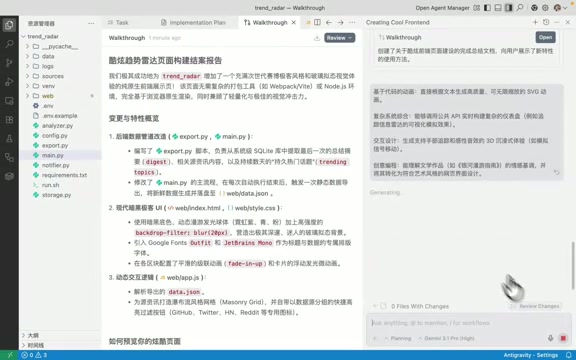Open the title bar search magnifier
The image size is (576, 360).
[x=520, y=8]
